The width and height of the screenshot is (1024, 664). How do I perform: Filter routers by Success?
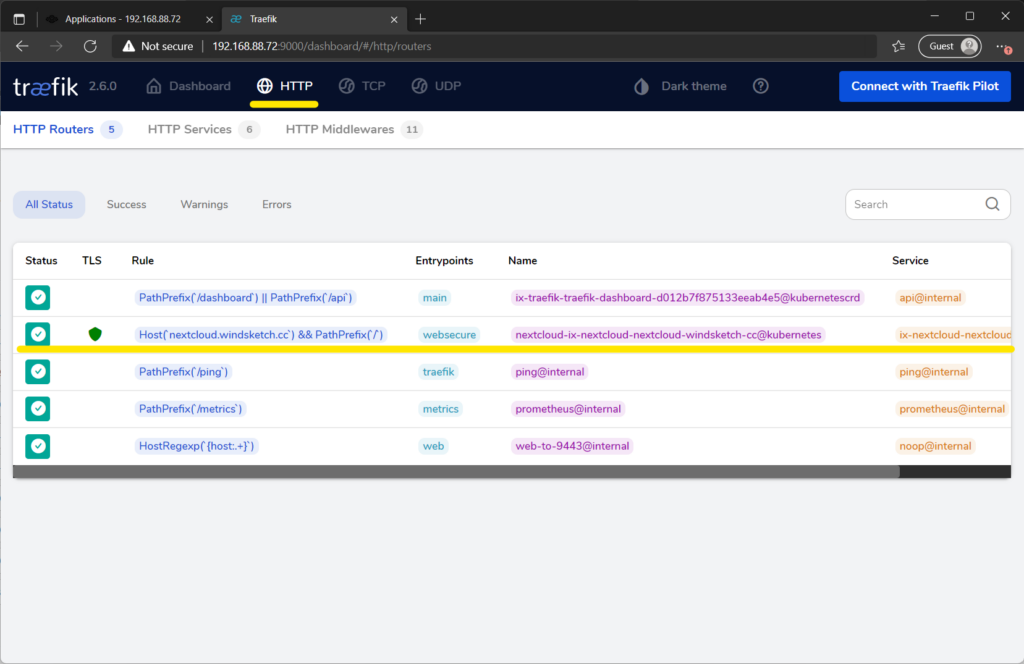[126, 204]
